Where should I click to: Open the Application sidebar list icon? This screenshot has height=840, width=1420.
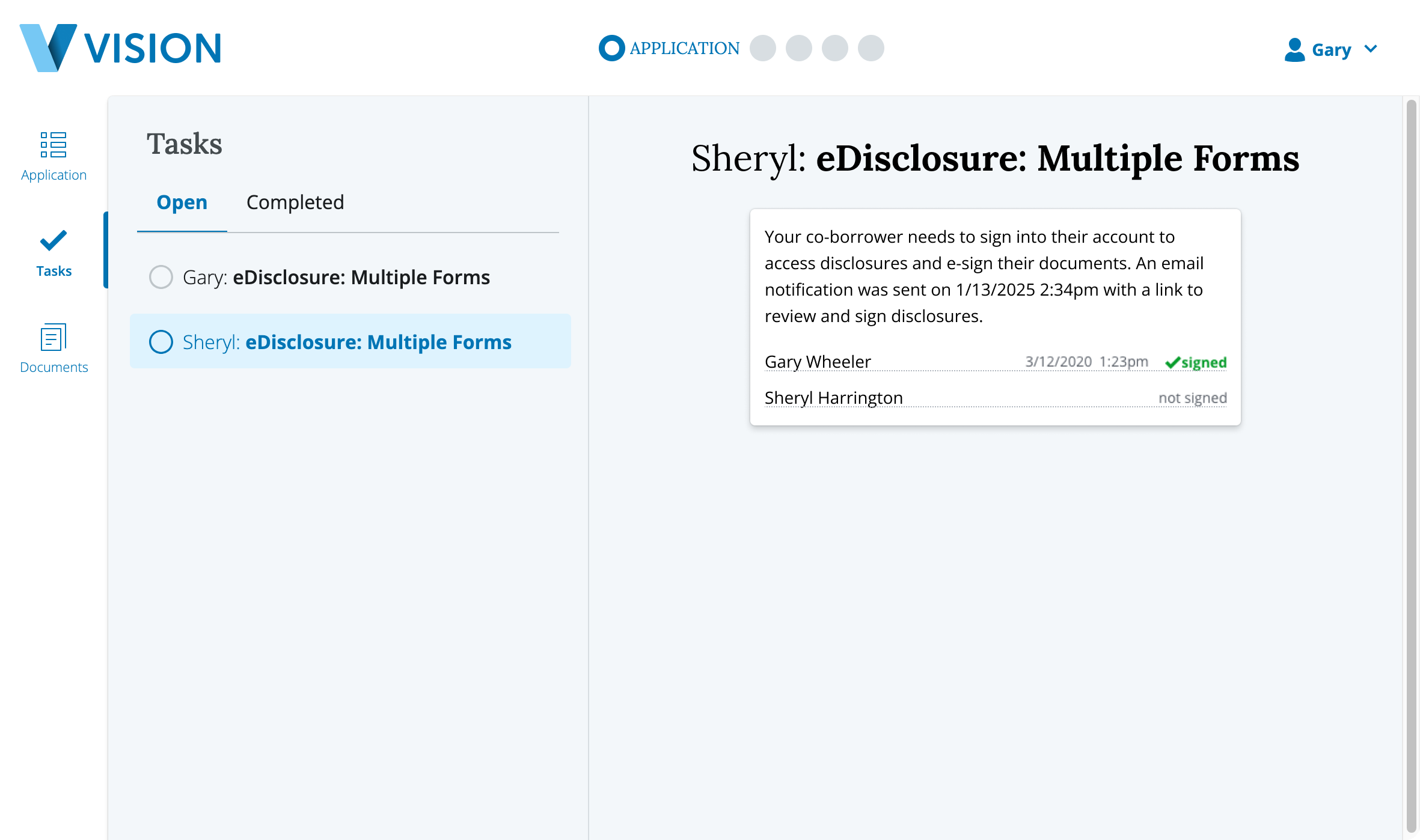click(x=54, y=145)
